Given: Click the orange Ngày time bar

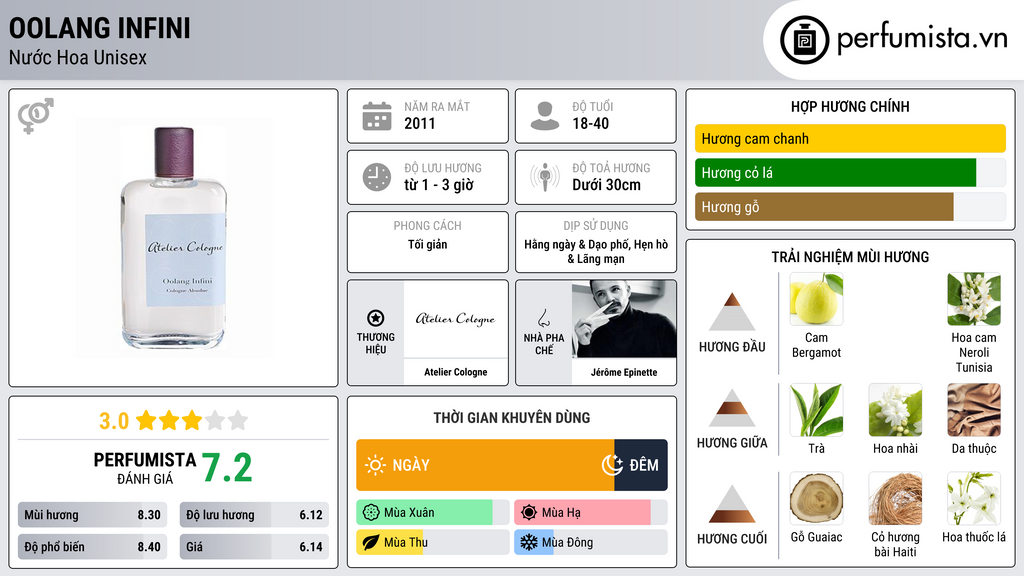Looking at the screenshot, I should 485,465.
